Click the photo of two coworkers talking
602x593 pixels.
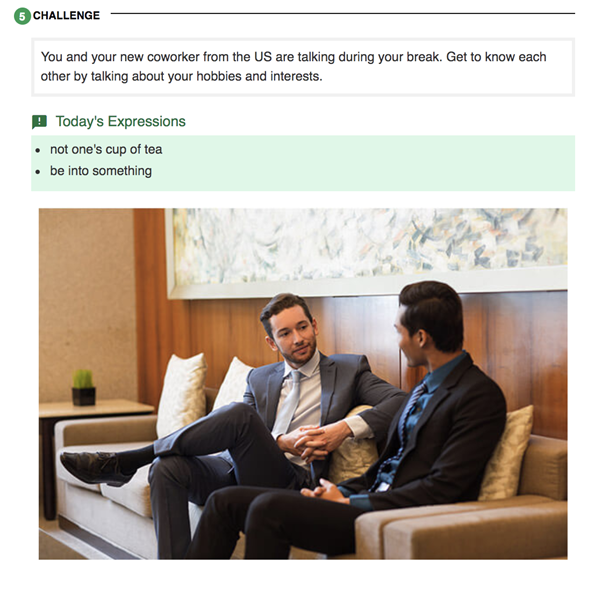[303, 383]
